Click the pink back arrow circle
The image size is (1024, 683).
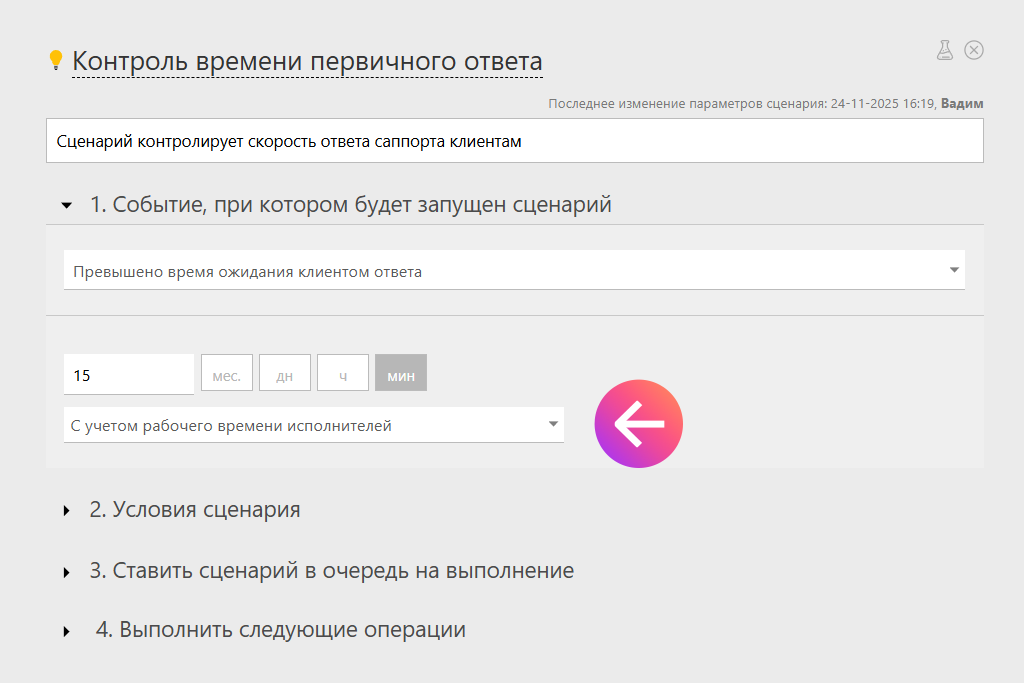coord(638,424)
